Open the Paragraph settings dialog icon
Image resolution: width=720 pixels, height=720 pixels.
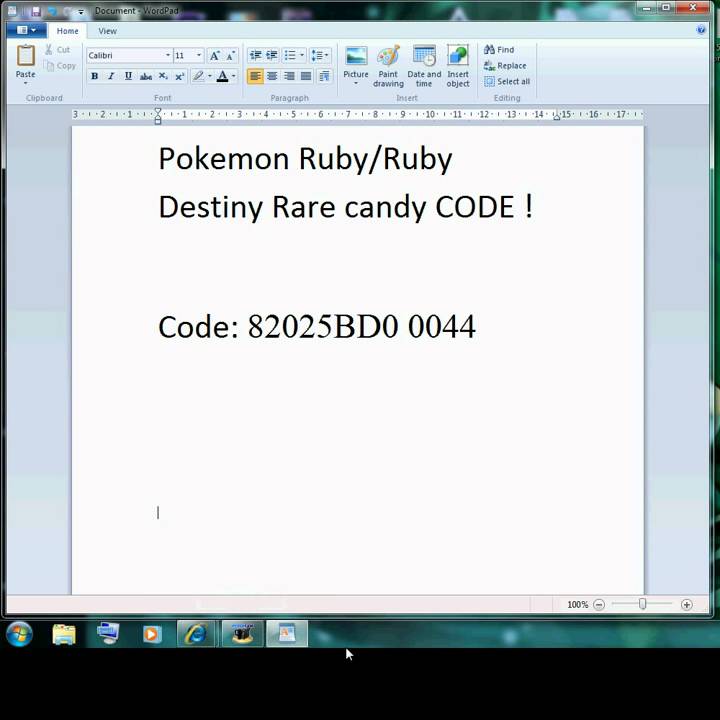324,76
